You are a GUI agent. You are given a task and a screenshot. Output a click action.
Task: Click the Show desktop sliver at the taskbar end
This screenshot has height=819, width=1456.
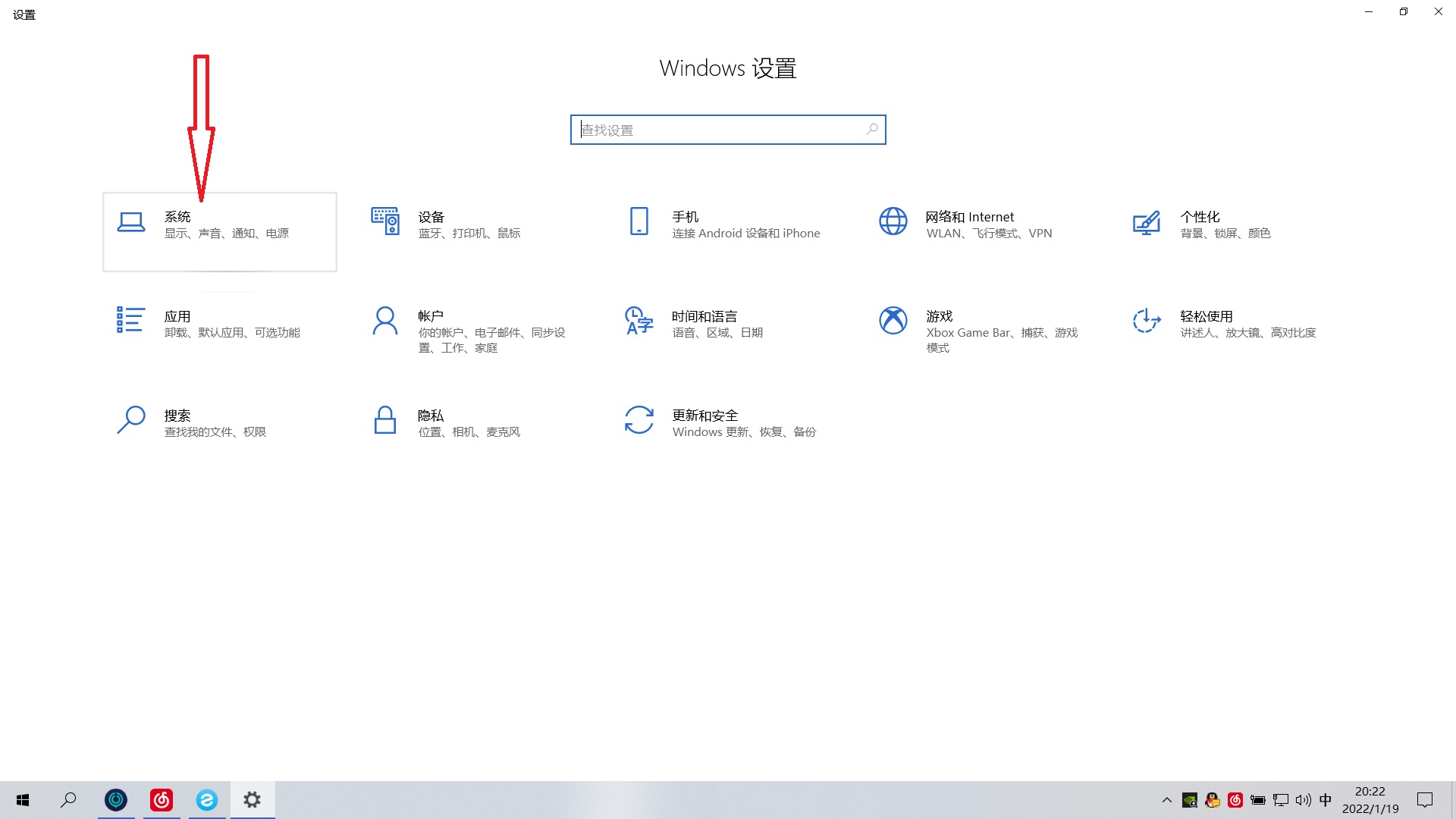coord(1453,800)
